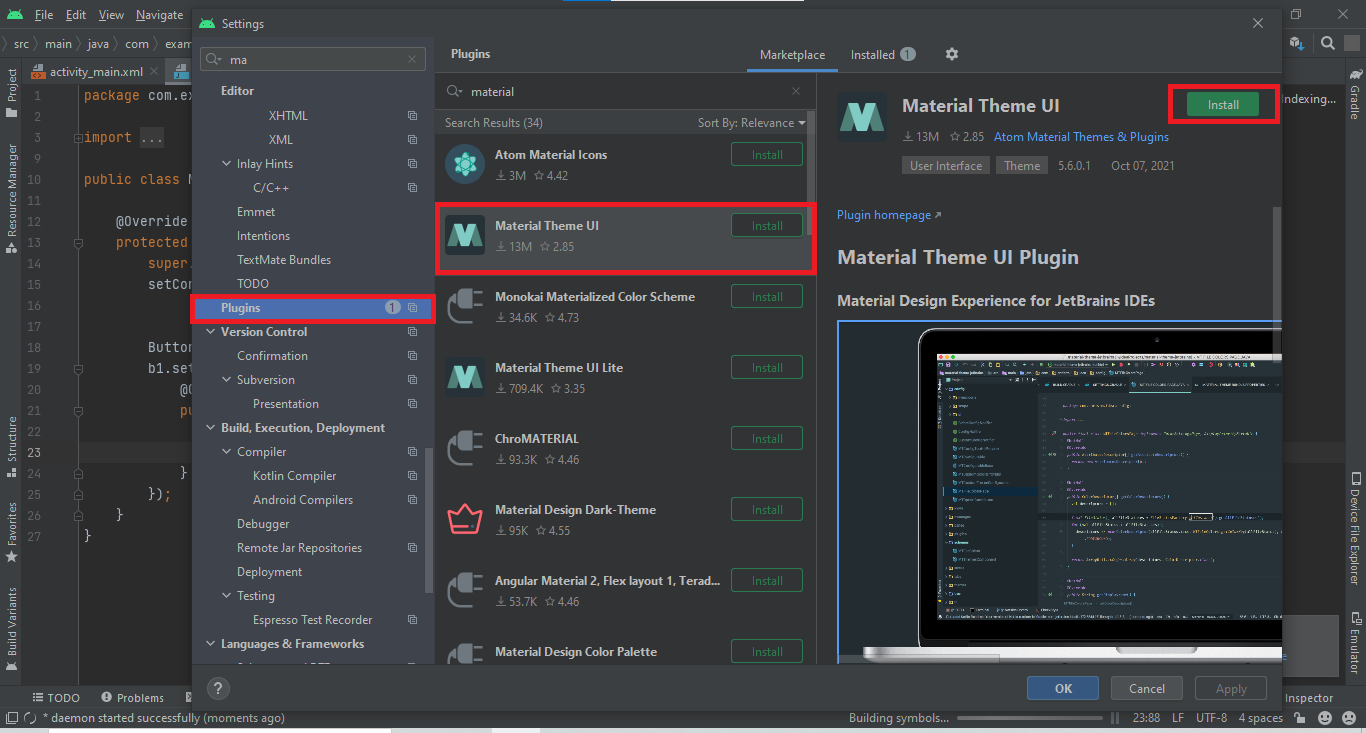Collapse Languages & Frameworks chevron

coord(210,644)
